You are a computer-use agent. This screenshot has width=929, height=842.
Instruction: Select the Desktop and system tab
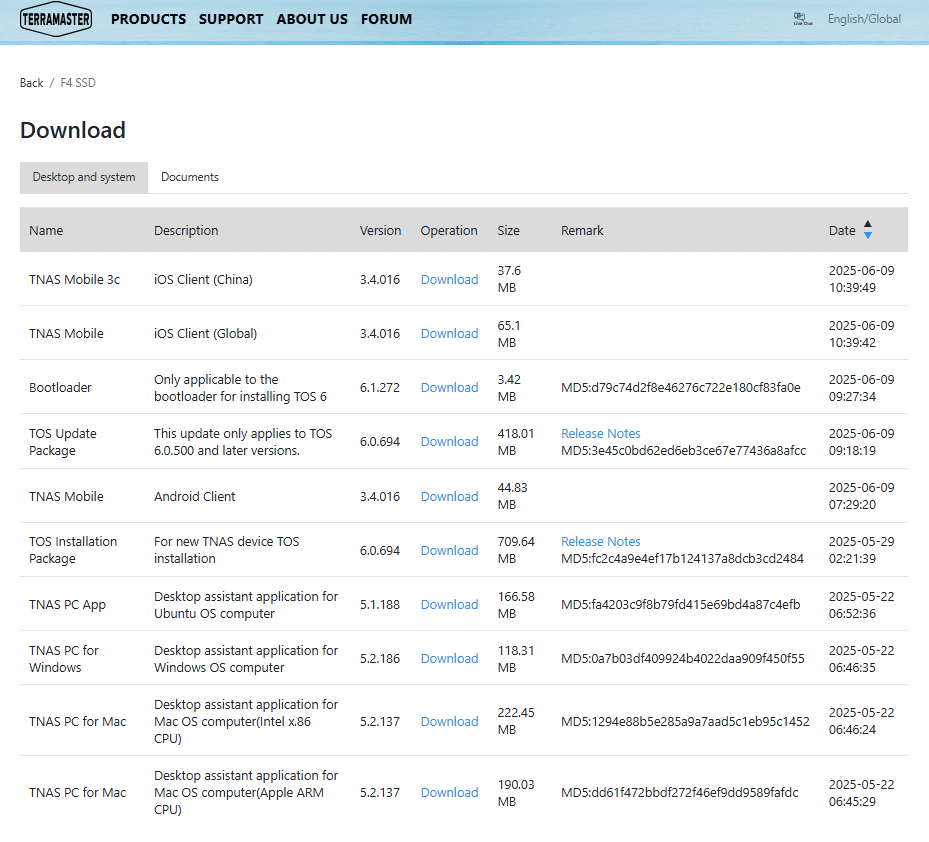pos(84,177)
